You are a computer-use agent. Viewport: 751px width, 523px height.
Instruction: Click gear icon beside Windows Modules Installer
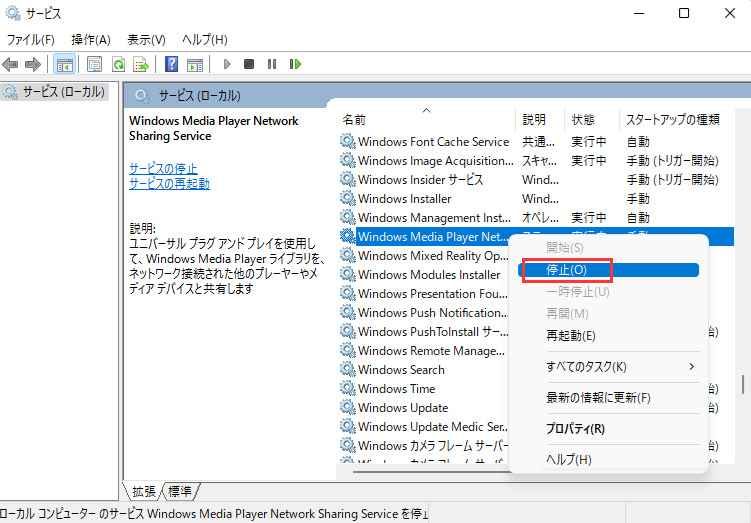(348, 274)
